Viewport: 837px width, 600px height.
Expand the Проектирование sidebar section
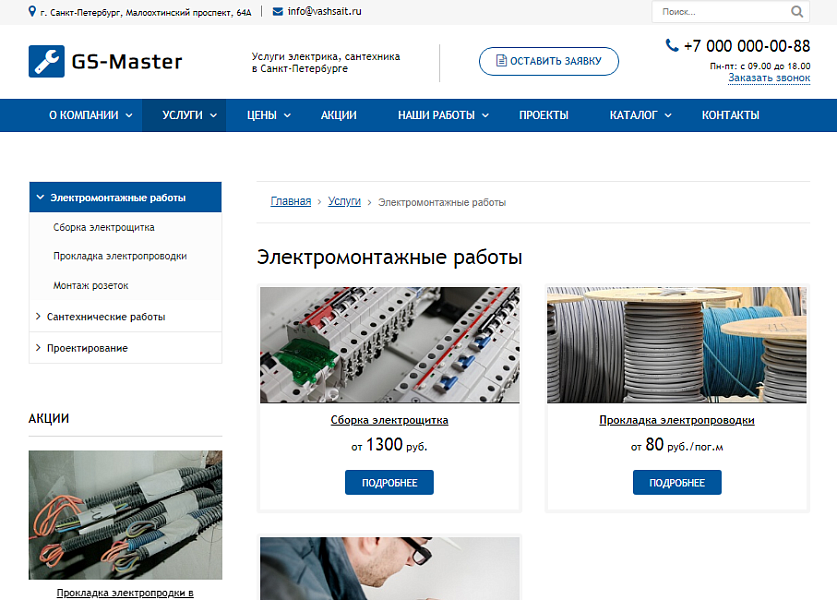pos(37,348)
